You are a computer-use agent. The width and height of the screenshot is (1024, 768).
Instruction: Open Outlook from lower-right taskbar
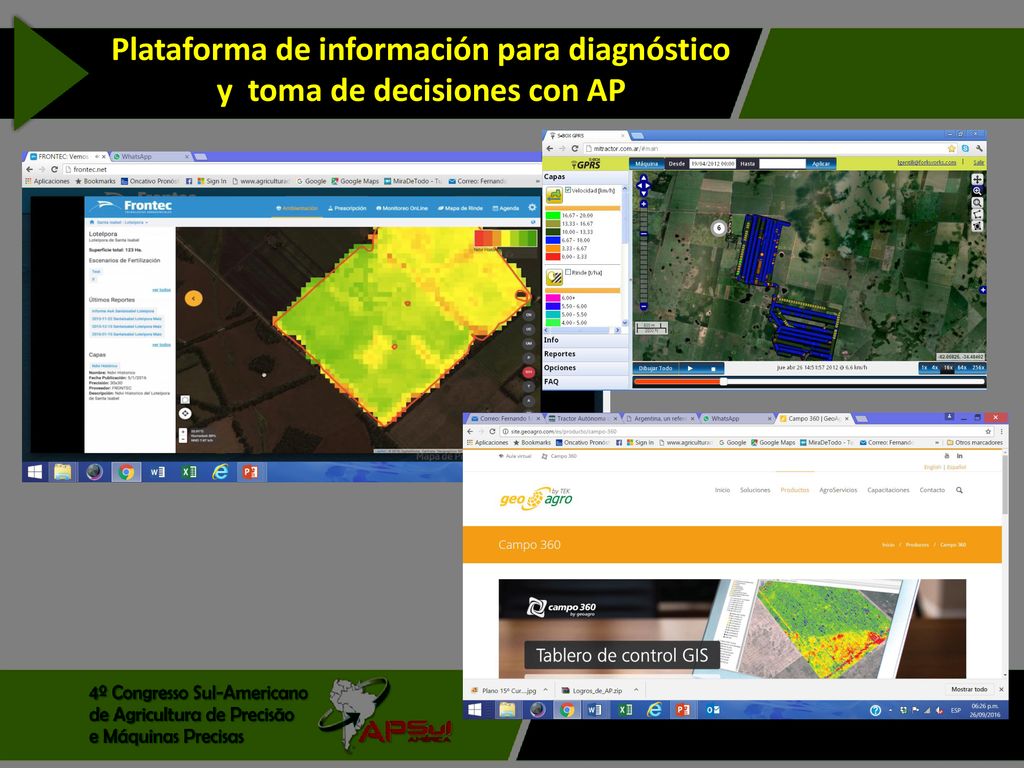[712, 710]
